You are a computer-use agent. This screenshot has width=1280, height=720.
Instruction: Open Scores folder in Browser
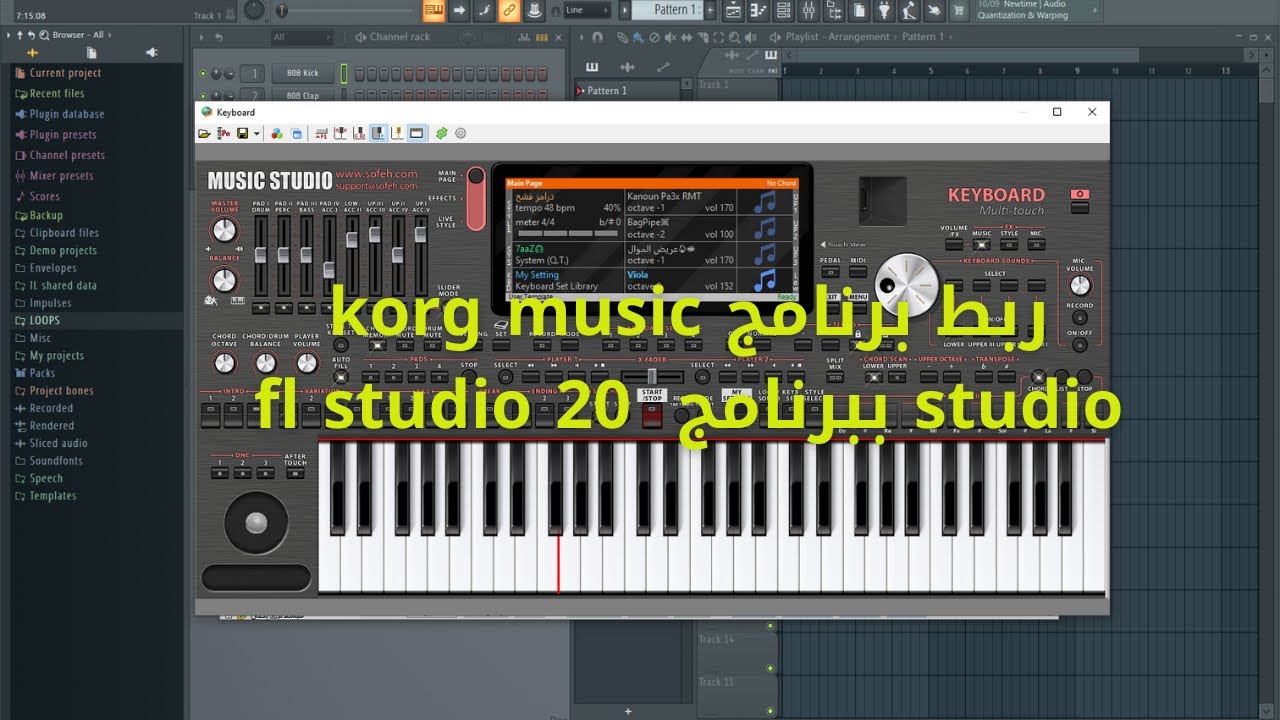point(44,197)
